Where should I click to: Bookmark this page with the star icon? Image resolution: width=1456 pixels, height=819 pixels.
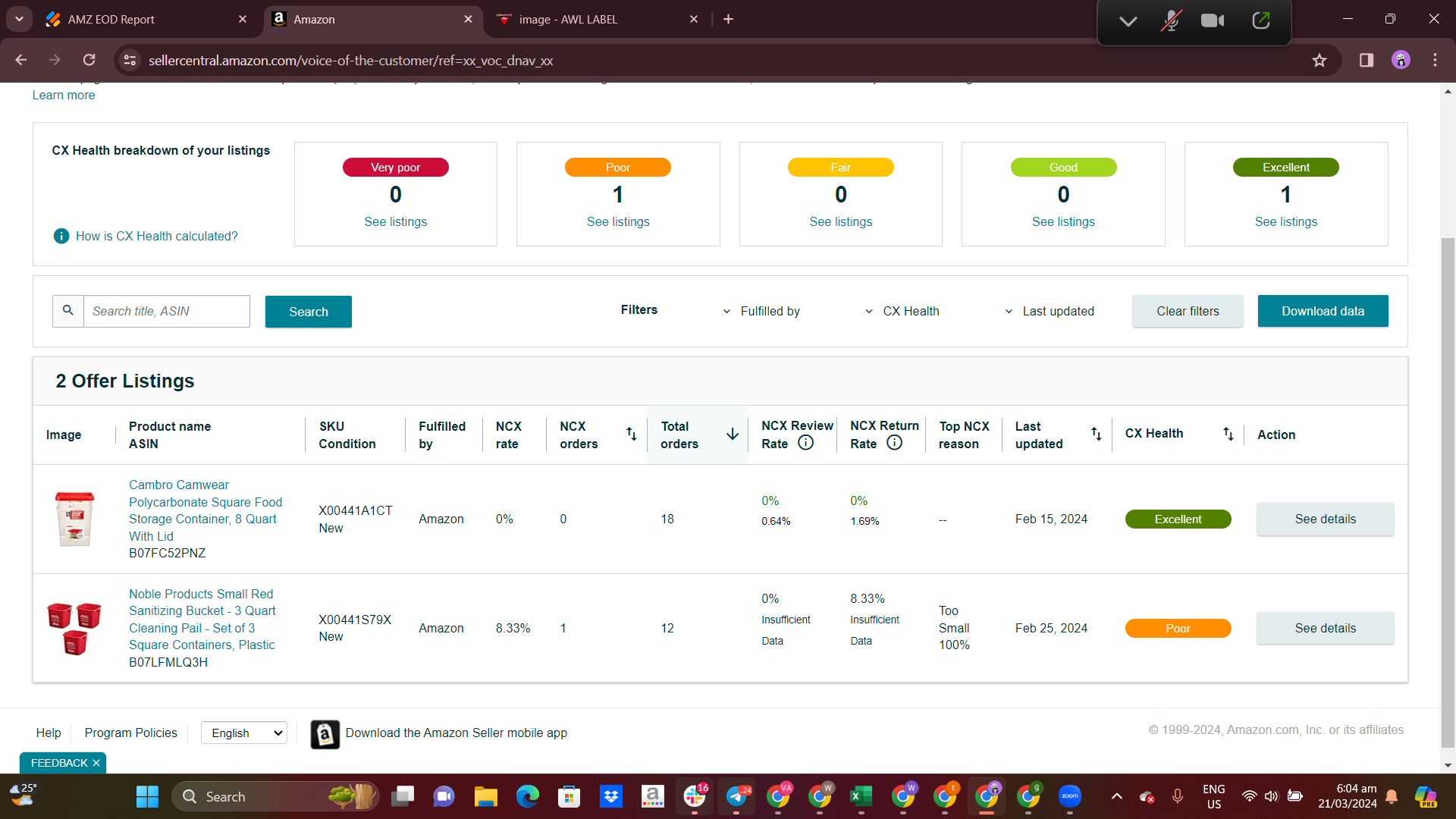point(1319,60)
